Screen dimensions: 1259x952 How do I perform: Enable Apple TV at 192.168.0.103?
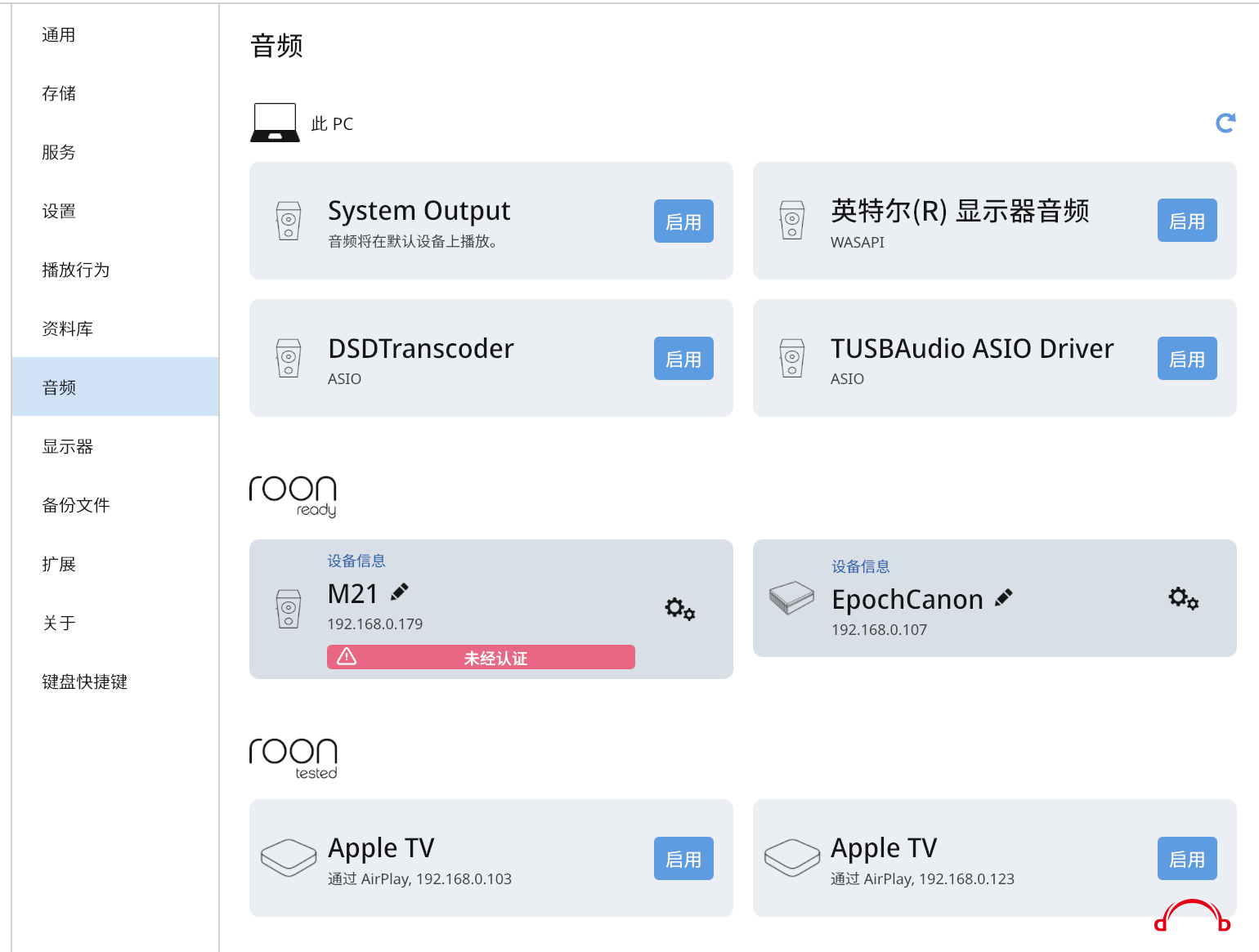(683, 858)
